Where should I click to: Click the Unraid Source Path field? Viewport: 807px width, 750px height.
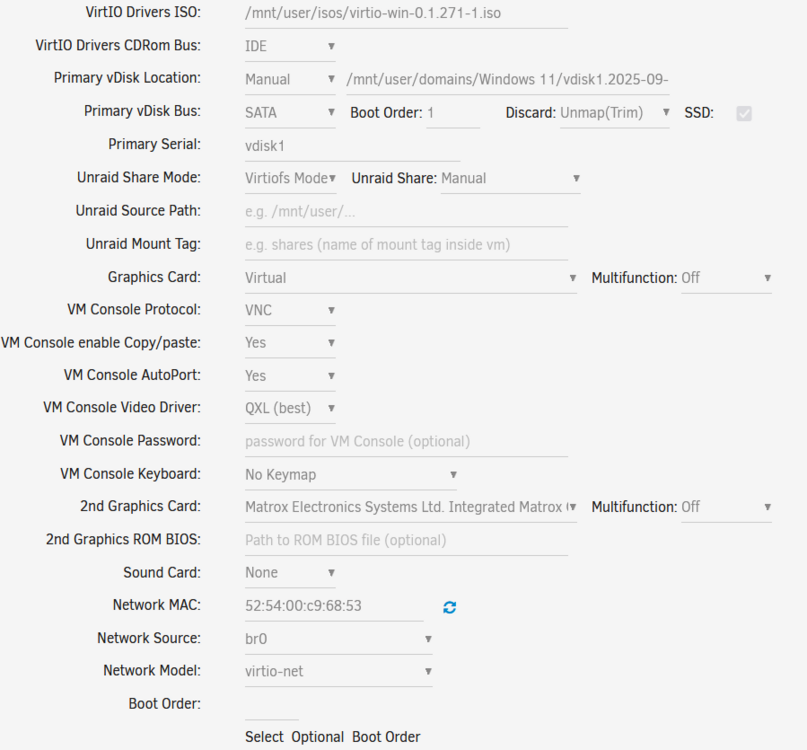[x=407, y=212]
